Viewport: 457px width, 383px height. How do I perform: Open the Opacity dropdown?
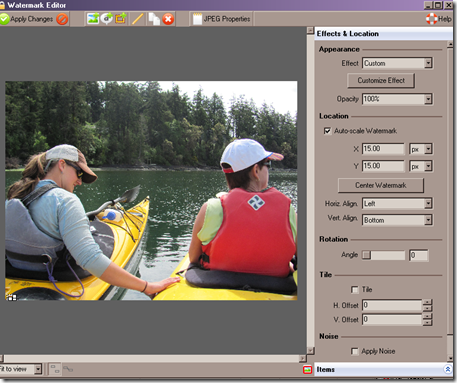click(x=397, y=99)
